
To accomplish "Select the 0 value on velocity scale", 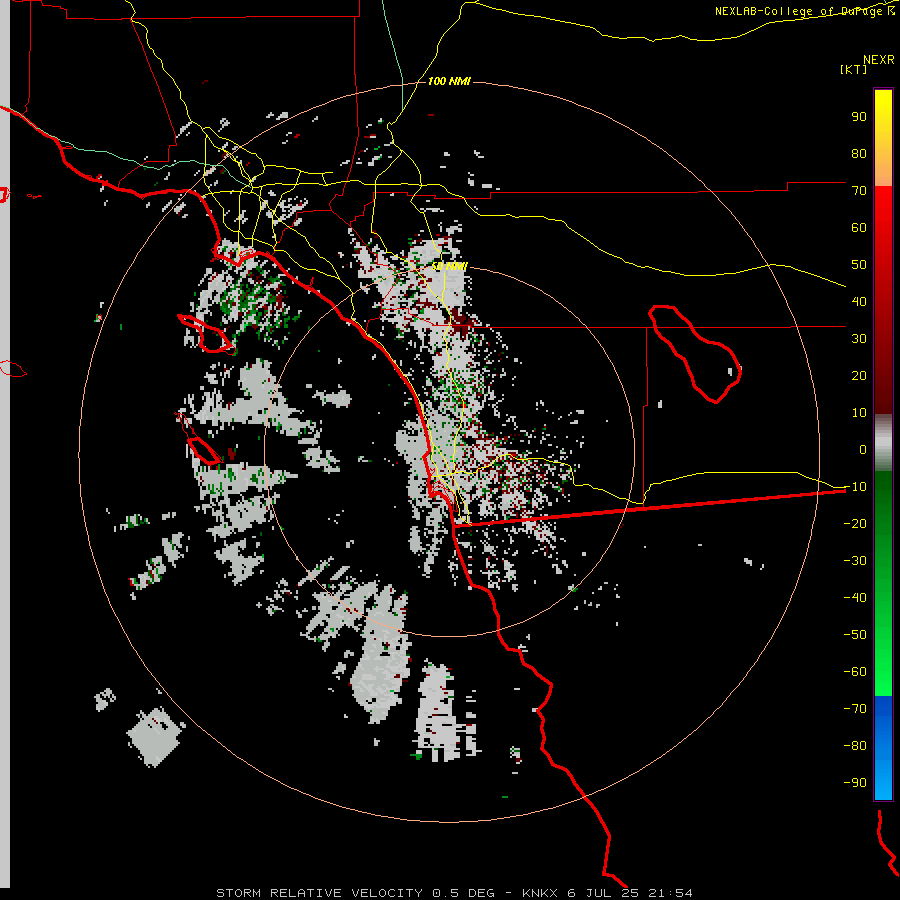I will click(863, 449).
